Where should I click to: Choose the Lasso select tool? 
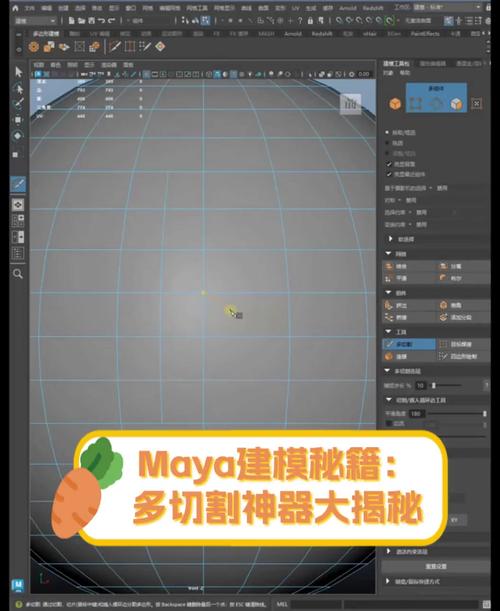point(18,88)
